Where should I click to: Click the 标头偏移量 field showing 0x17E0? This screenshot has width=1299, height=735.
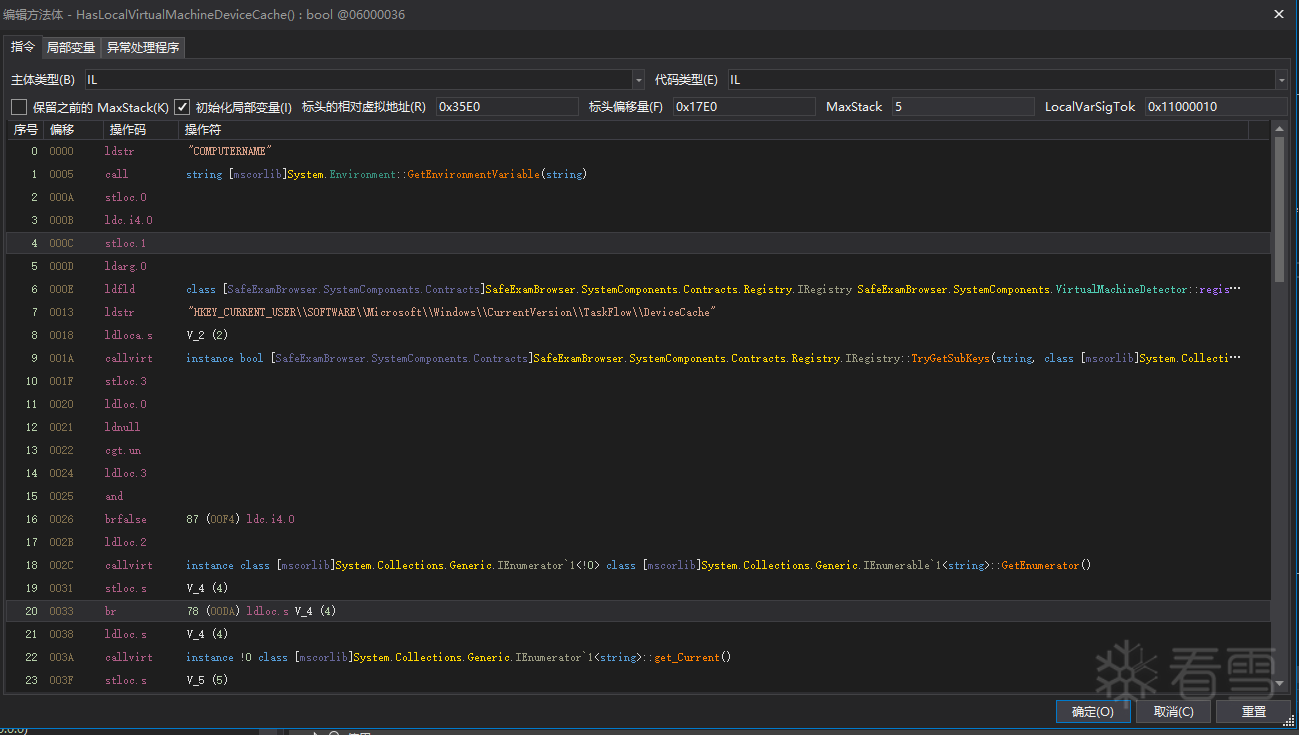coord(743,107)
